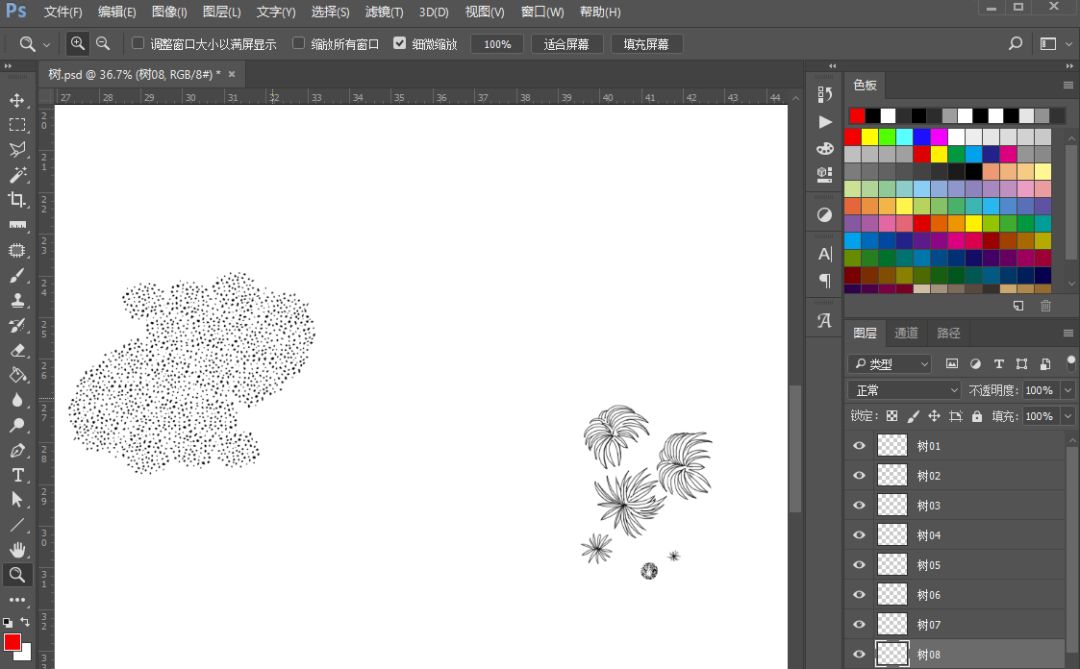
Task: Enable resize window to fit checkbox
Action: point(138,43)
